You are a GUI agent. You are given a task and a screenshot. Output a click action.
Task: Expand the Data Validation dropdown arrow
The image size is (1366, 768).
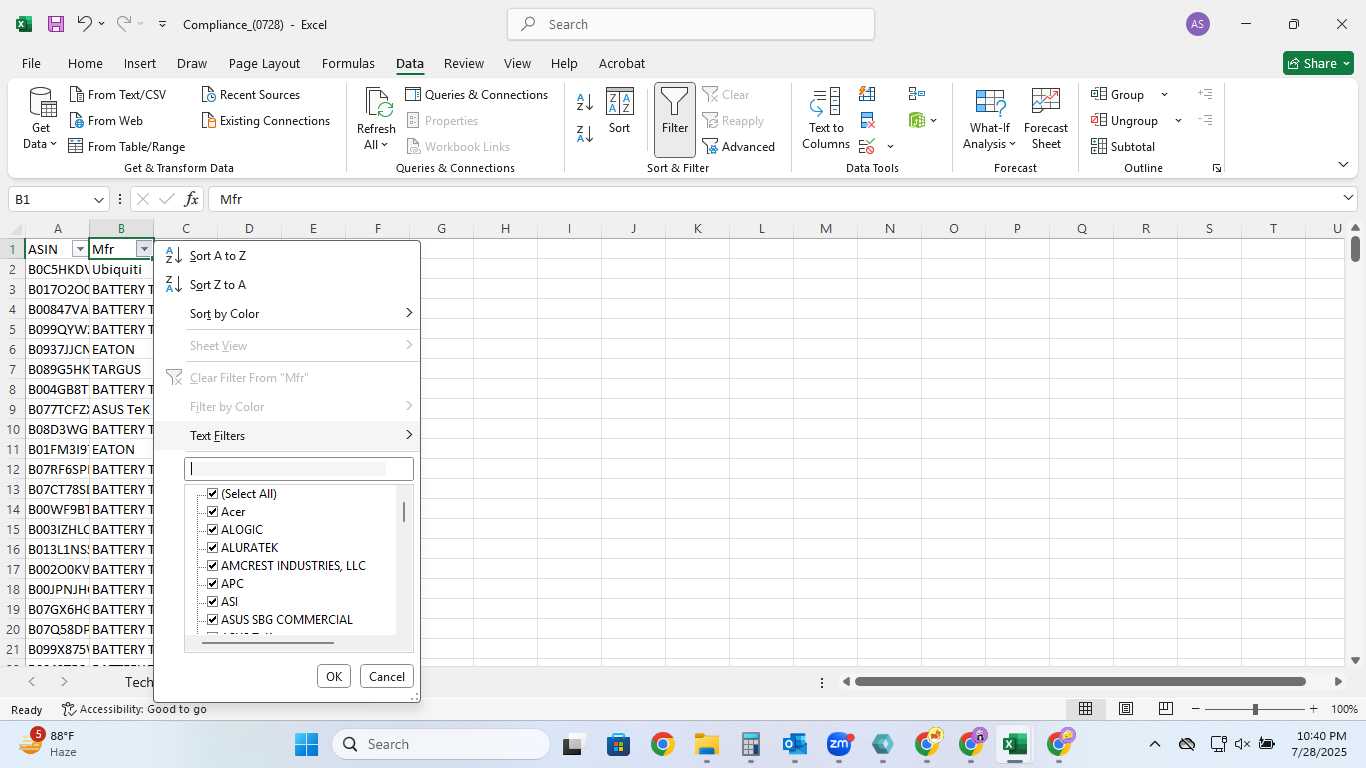click(x=890, y=147)
